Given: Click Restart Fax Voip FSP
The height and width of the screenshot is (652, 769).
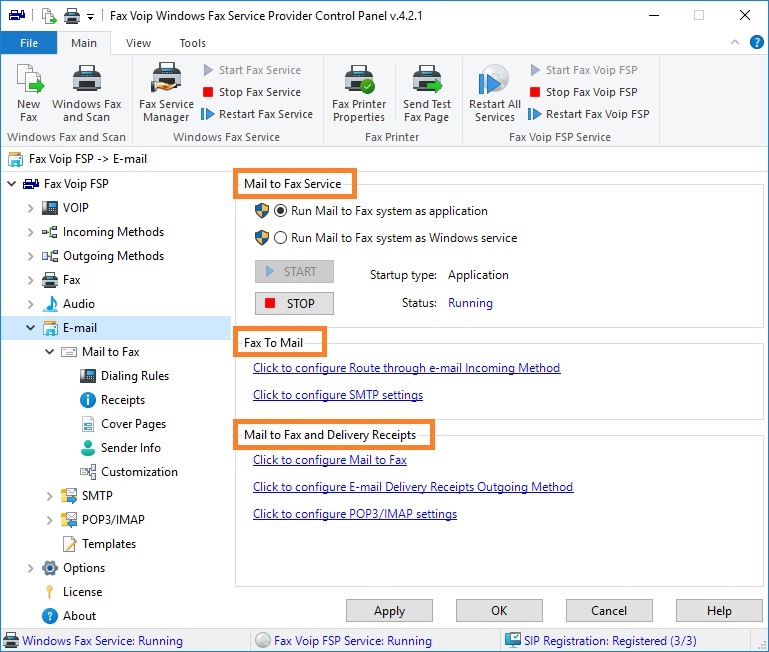Looking at the screenshot, I should 589,114.
